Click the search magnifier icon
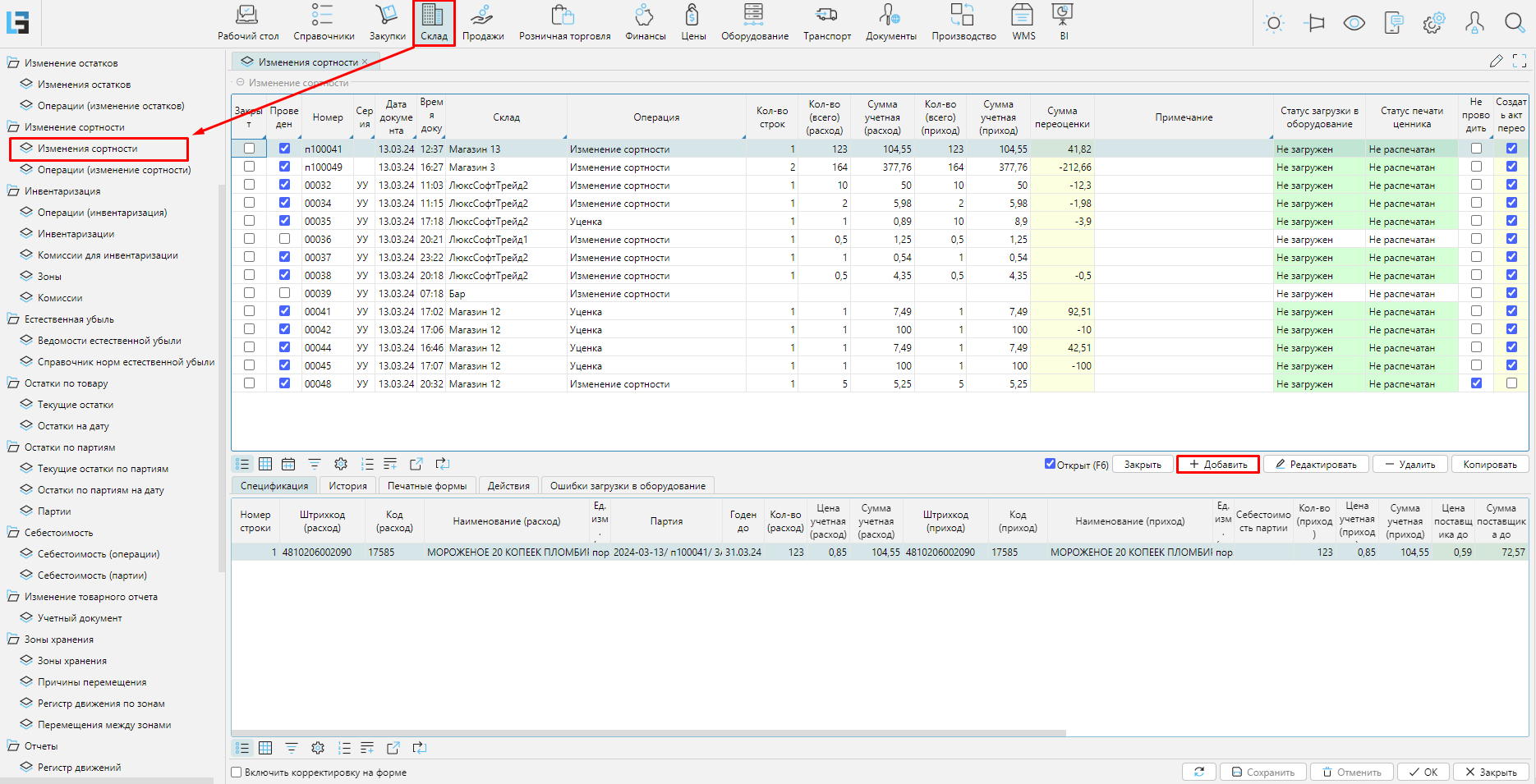 coord(1514,23)
